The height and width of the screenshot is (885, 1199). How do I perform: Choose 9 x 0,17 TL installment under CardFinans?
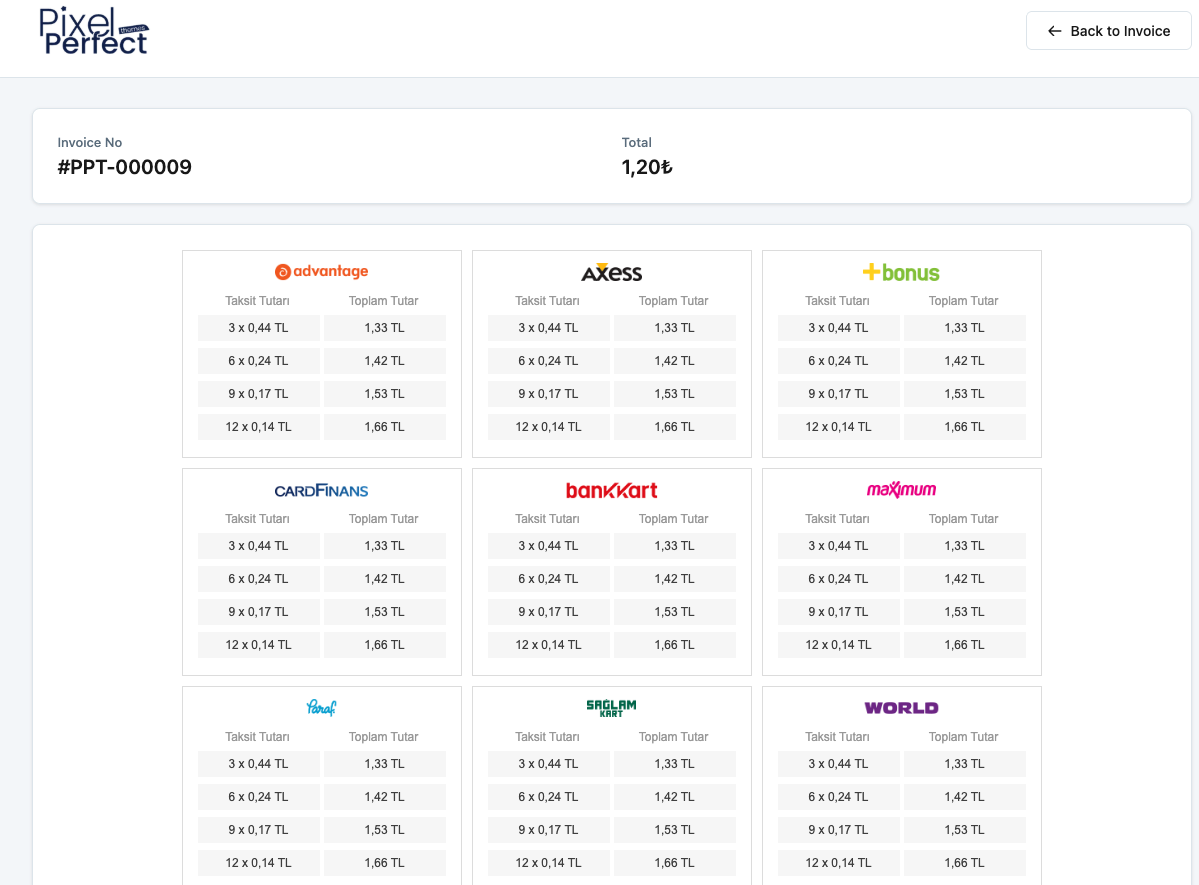point(258,612)
